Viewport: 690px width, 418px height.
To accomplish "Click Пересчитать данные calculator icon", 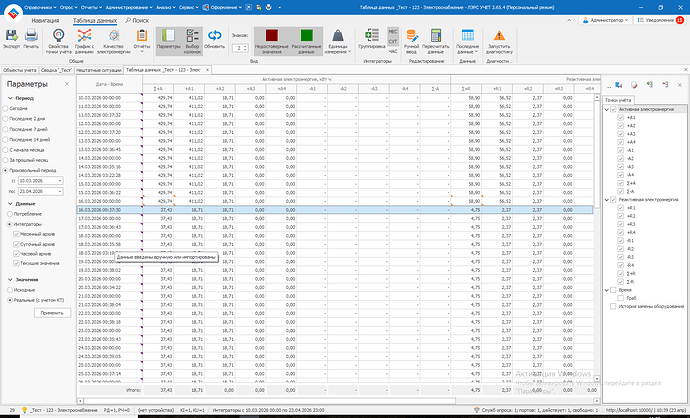I will coord(435,36).
